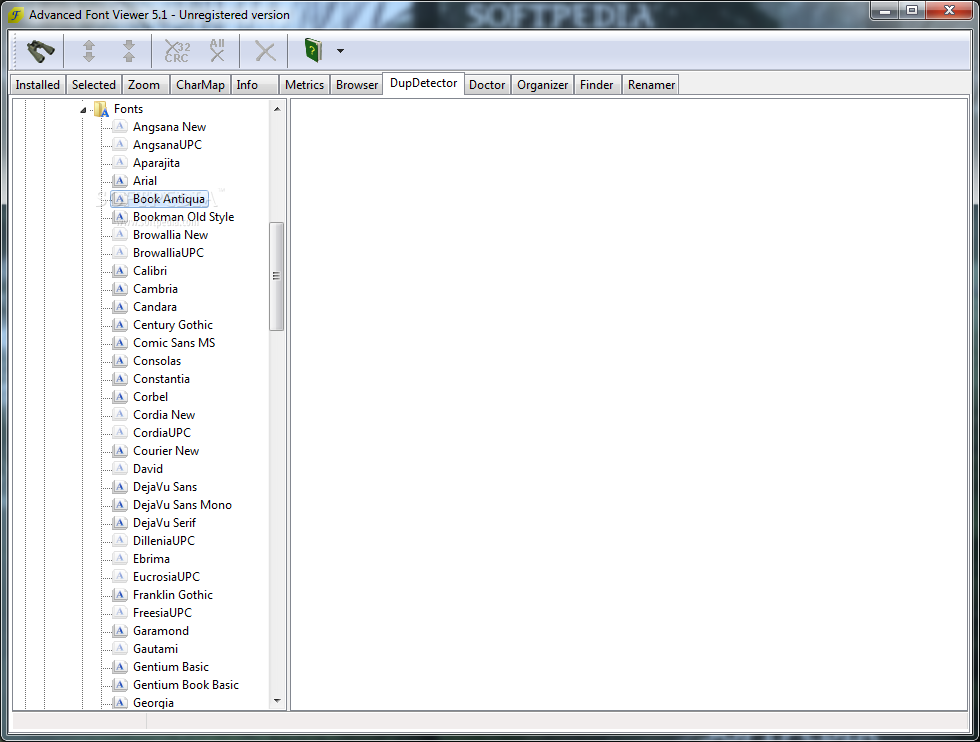Click the Consolas font icon

click(121, 361)
